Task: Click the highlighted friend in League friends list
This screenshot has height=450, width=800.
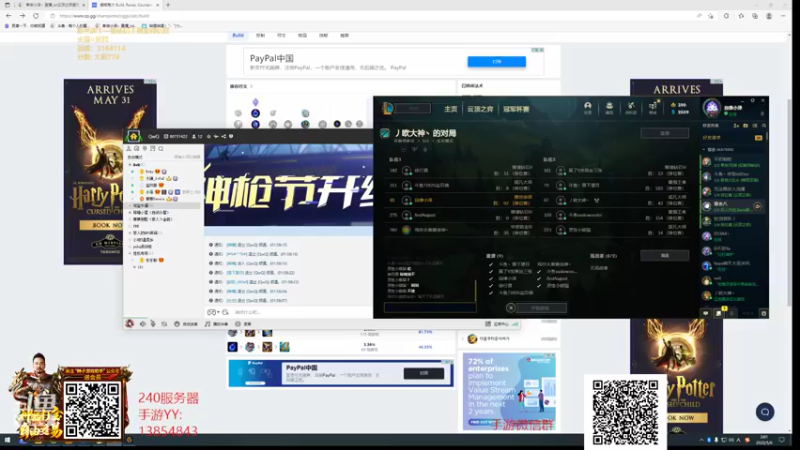Action: tap(733, 206)
